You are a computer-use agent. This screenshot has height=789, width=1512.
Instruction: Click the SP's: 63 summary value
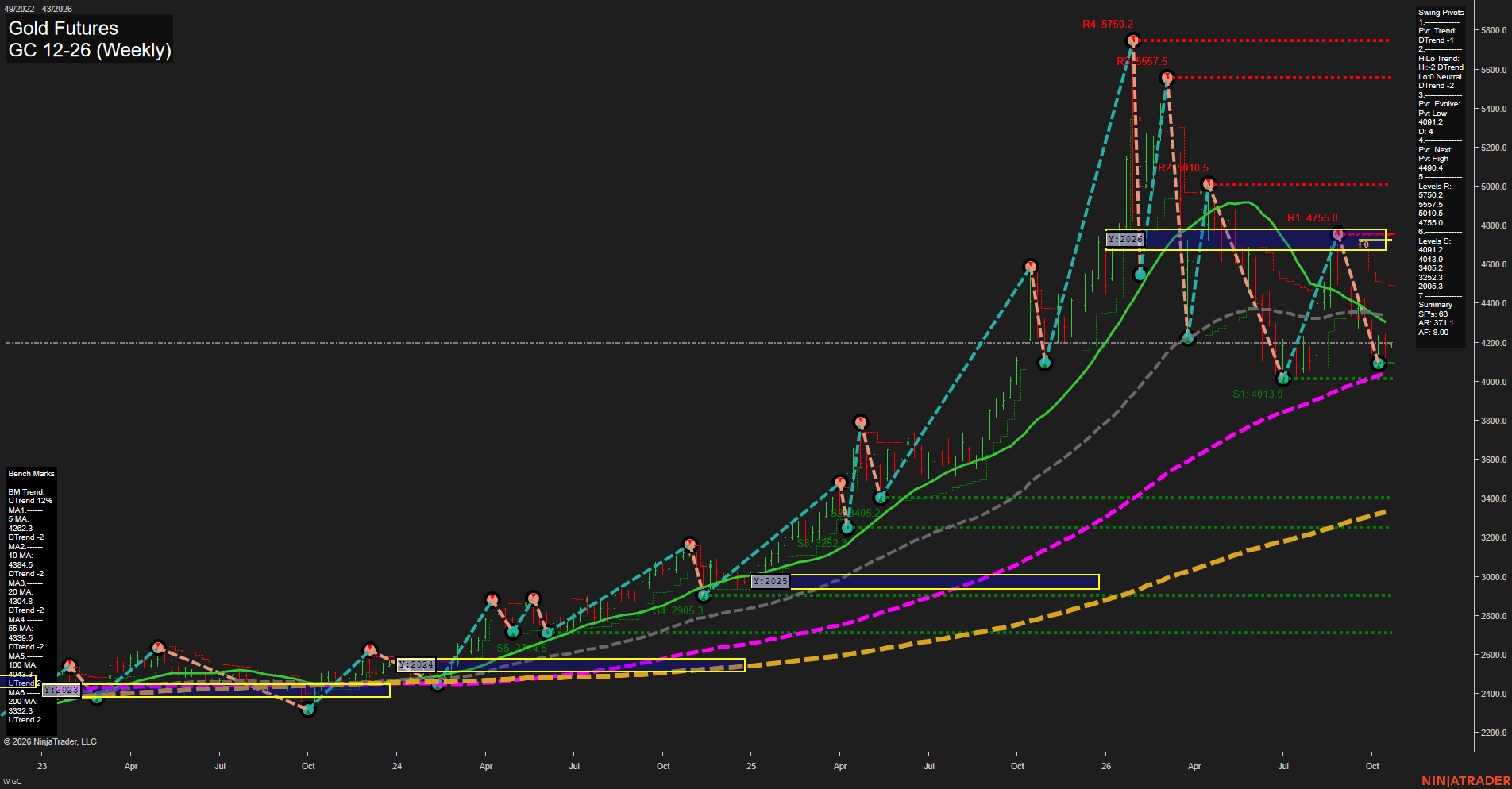click(x=1433, y=314)
